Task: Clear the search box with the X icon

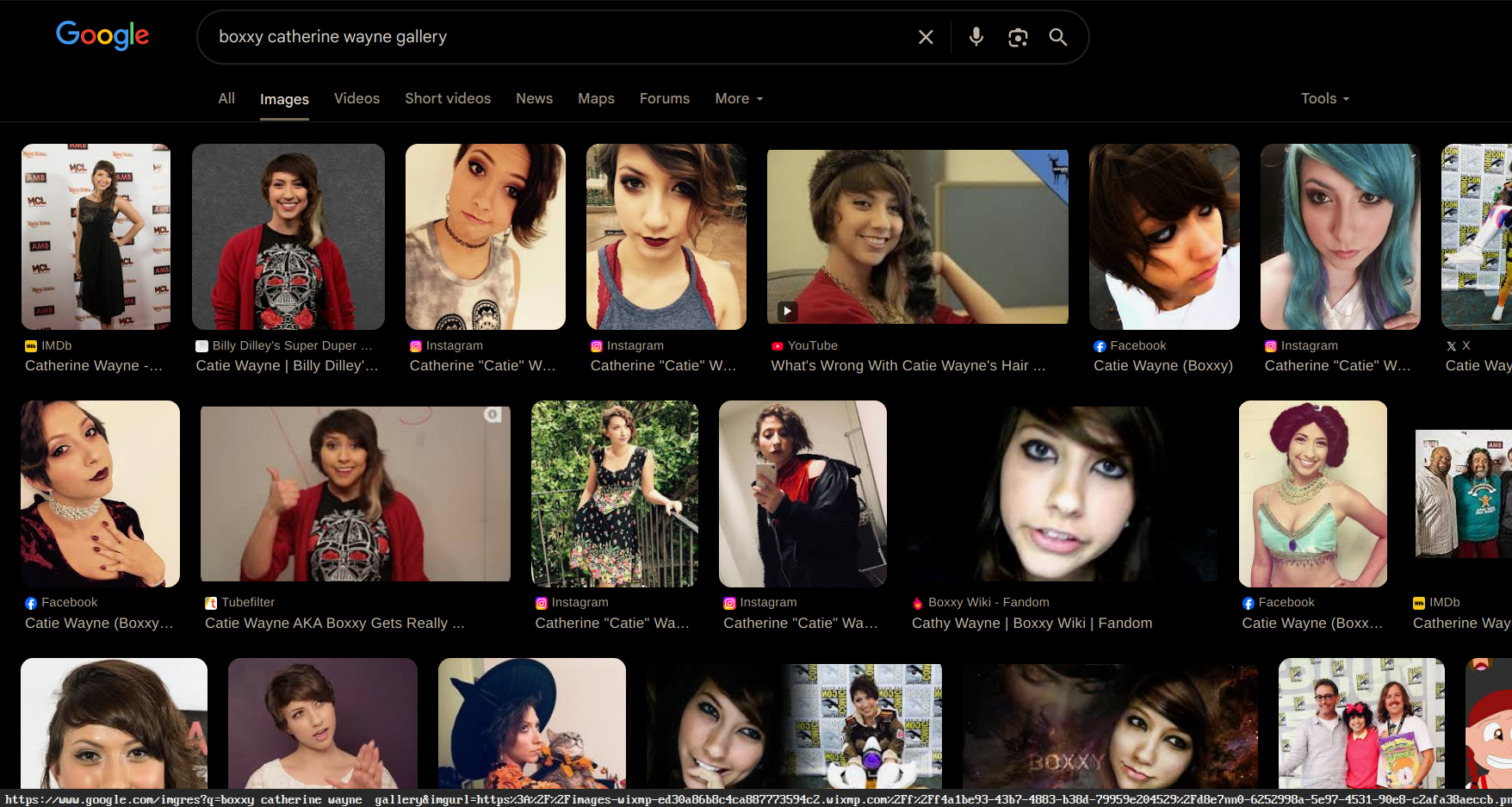Action: 926,37
